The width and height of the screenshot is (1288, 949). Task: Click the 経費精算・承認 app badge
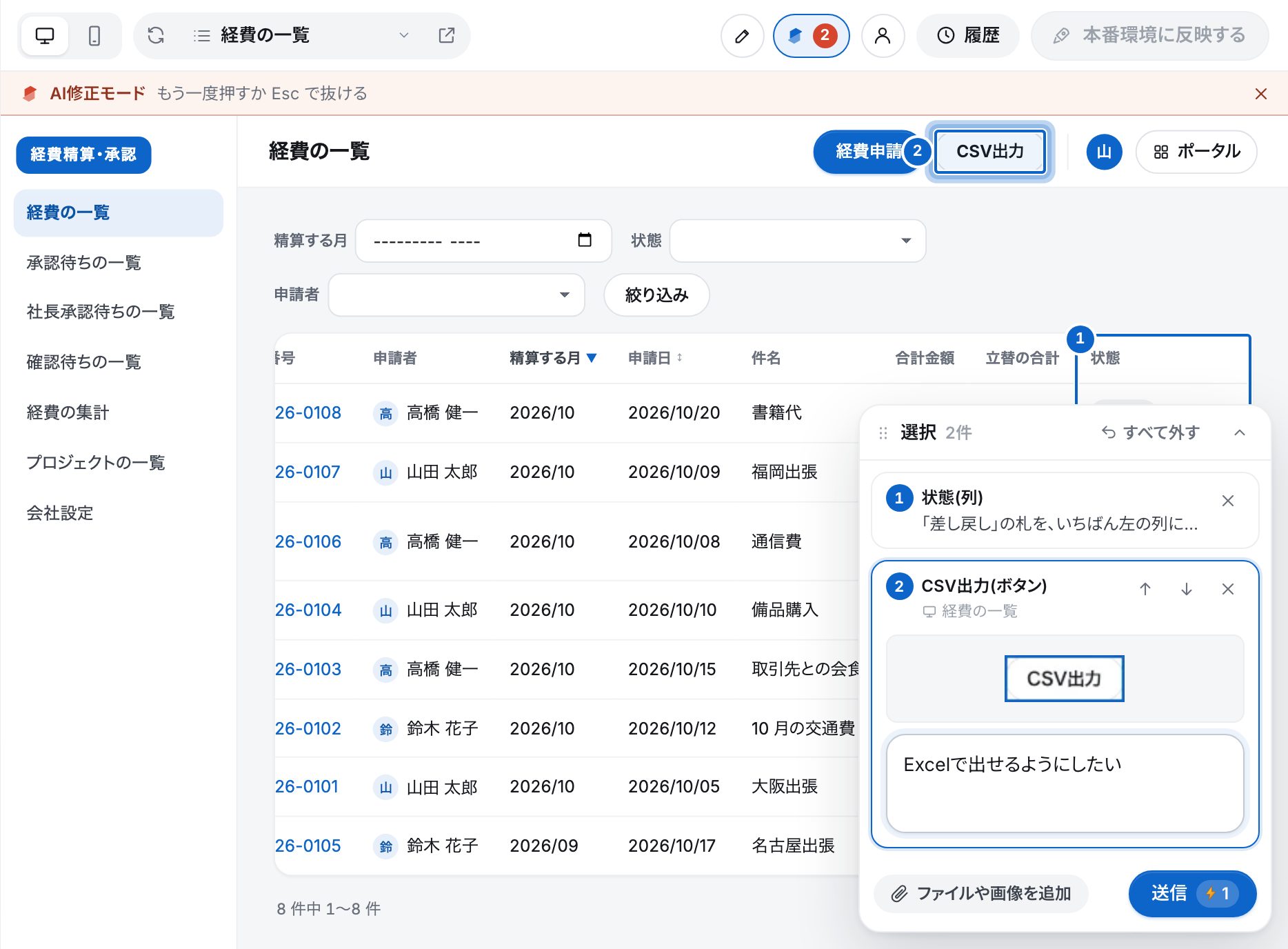[x=83, y=154]
